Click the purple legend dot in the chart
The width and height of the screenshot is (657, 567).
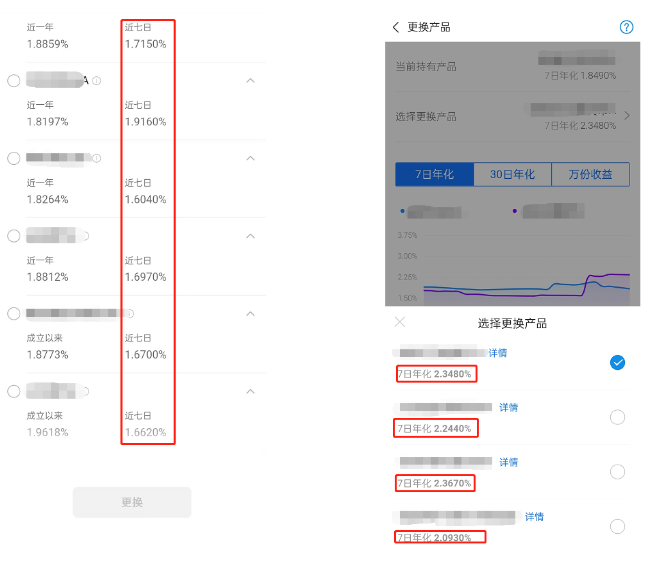coord(515,211)
